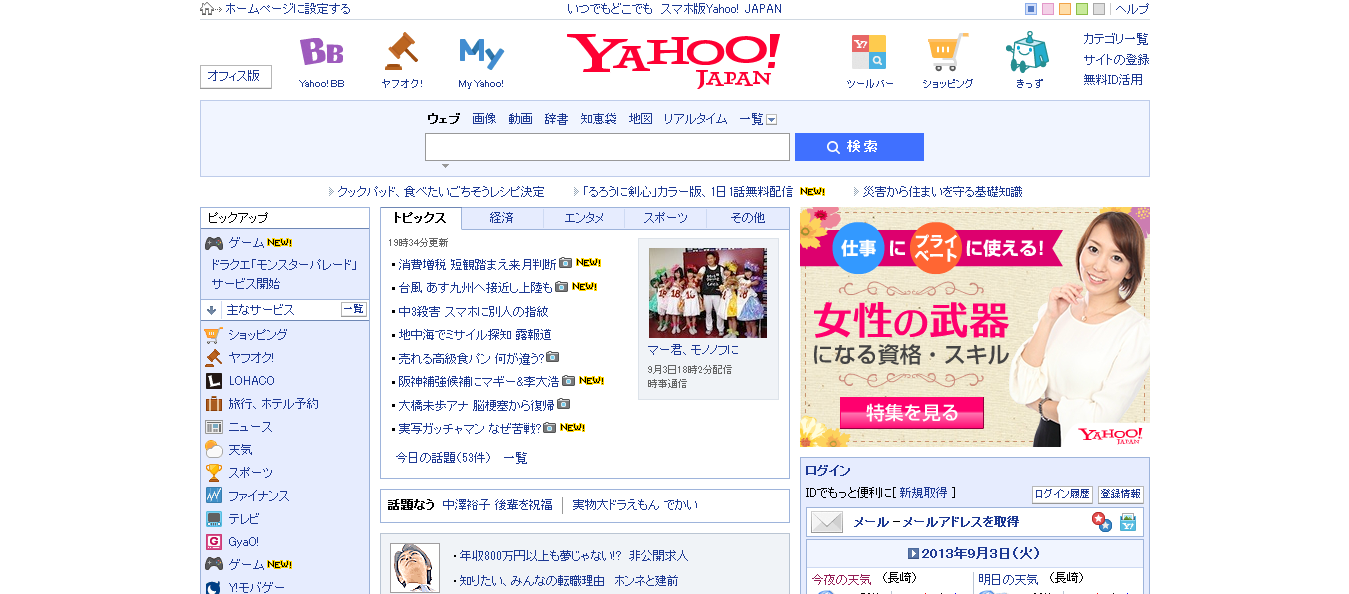Click the arrow icon before 2013年9月3日
Screen dimensions: 1349x594
coord(913,553)
